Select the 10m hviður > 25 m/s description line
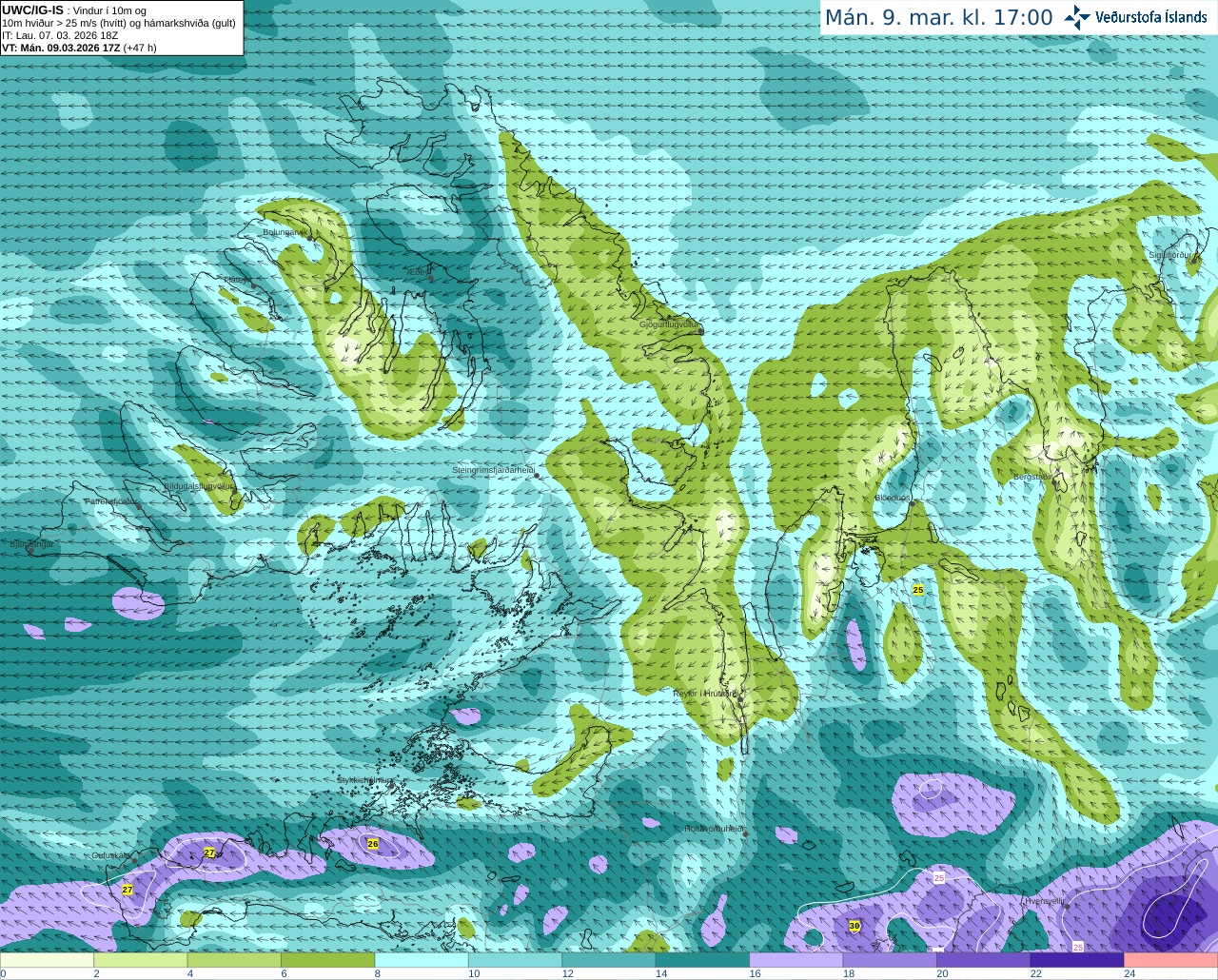This screenshot has height=980, width=1218. [119, 23]
